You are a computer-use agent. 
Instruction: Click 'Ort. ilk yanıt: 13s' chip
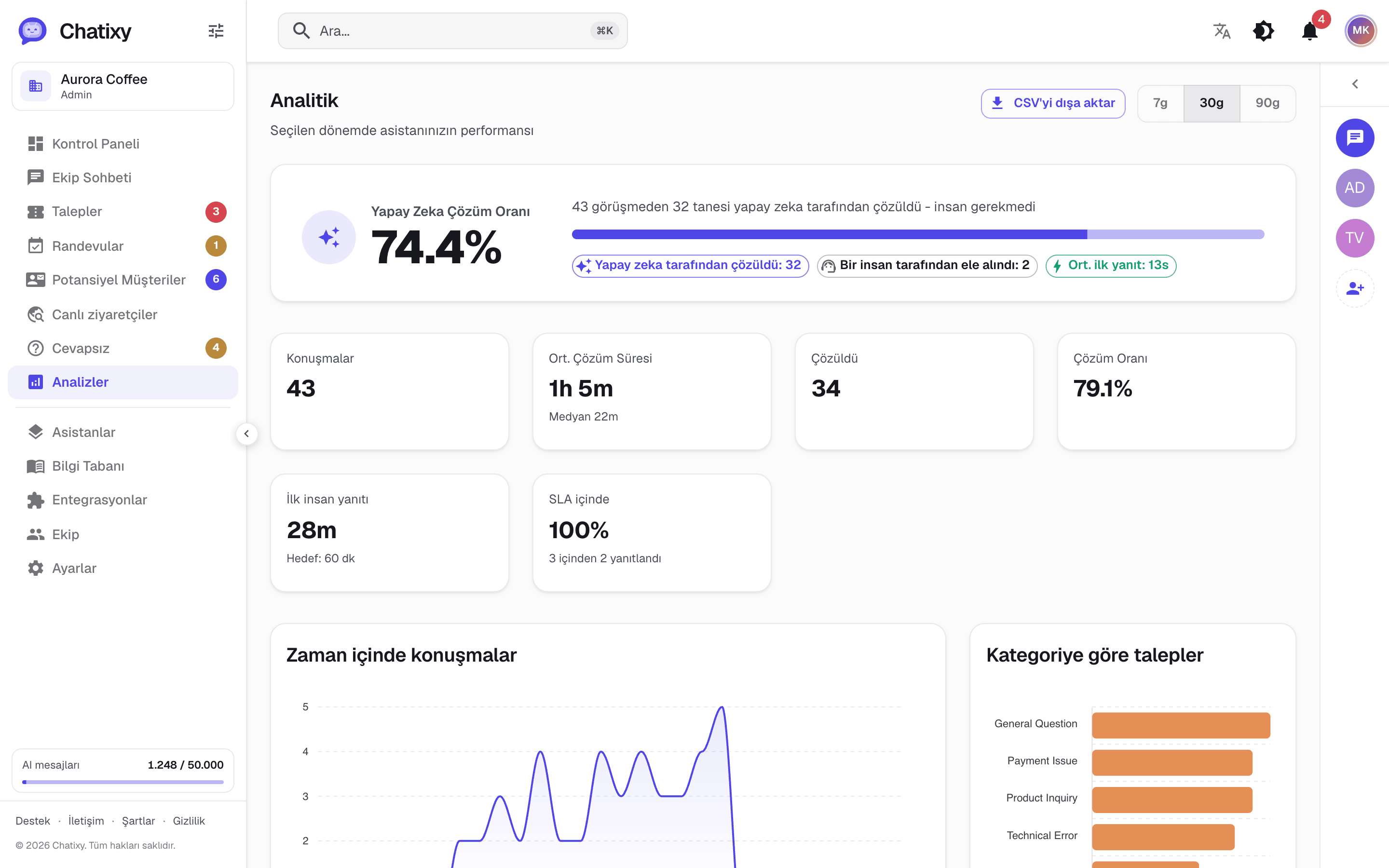click(1111, 266)
